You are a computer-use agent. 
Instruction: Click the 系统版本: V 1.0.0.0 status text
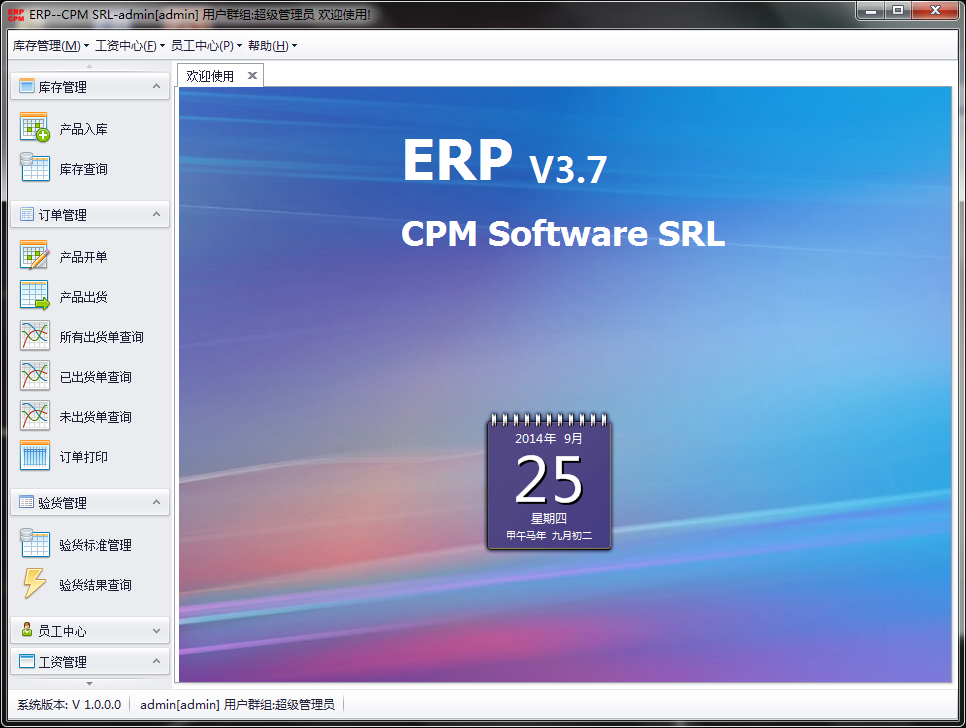coord(69,705)
